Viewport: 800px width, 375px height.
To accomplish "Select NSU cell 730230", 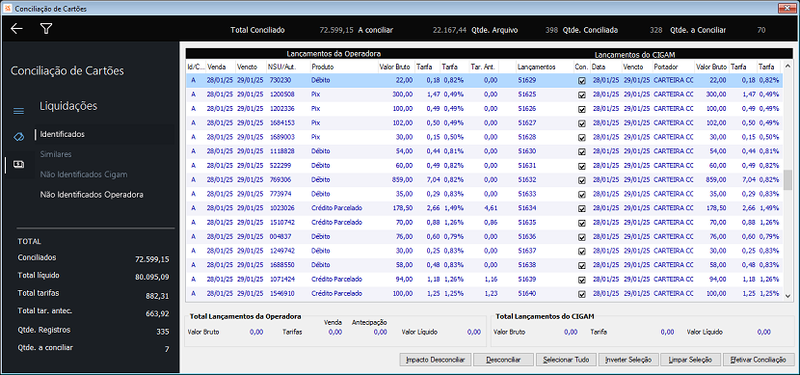I will pyautogui.click(x=281, y=81).
